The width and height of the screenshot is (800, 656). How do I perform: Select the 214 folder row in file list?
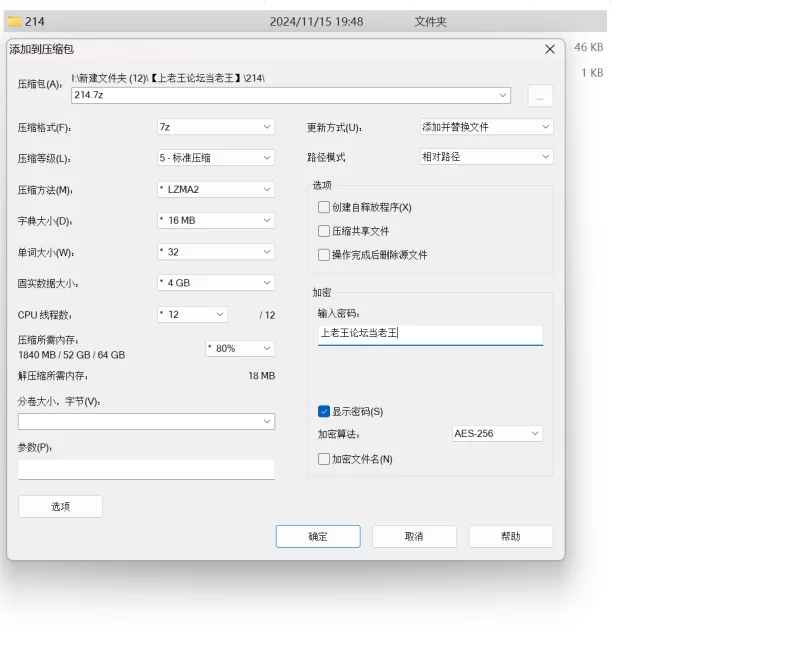pyautogui.click(x=305, y=21)
